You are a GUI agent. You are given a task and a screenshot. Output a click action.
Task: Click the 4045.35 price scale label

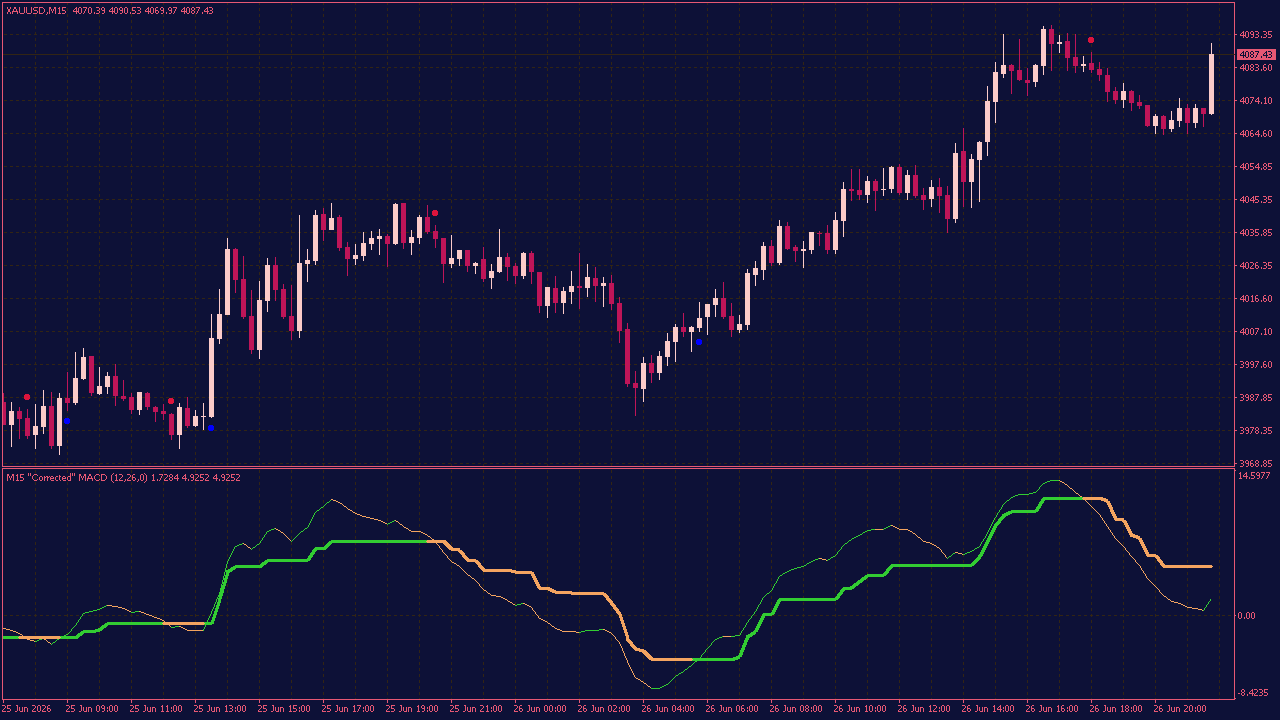(x=1255, y=199)
